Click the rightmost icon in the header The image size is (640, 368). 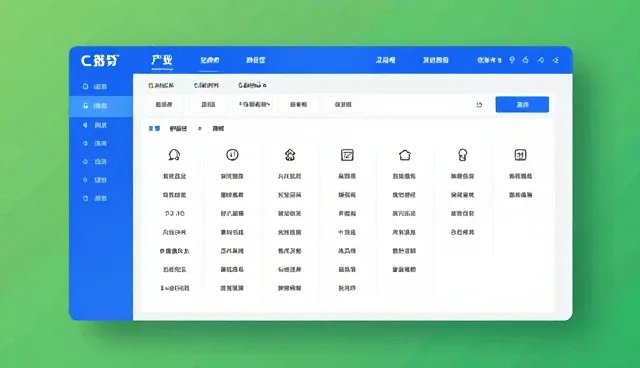pos(556,60)
